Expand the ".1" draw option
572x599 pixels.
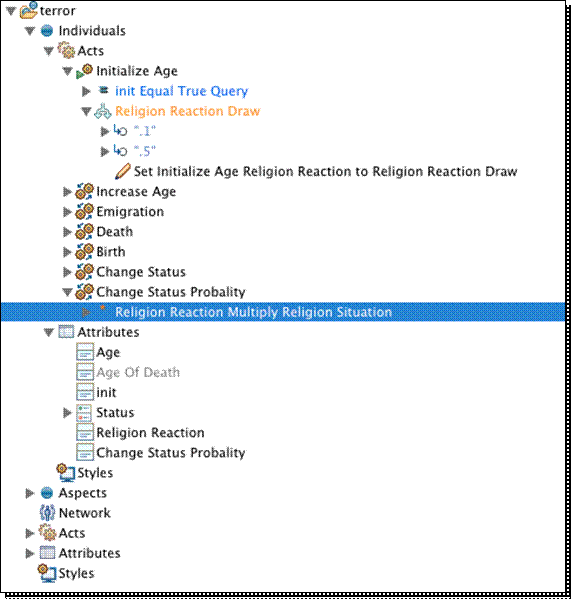(105, 132)
